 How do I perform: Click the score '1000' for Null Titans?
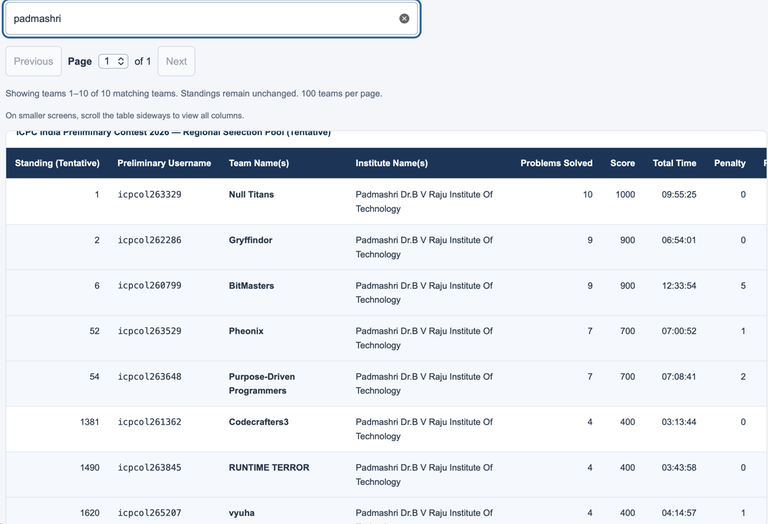[x=625, y=194]
